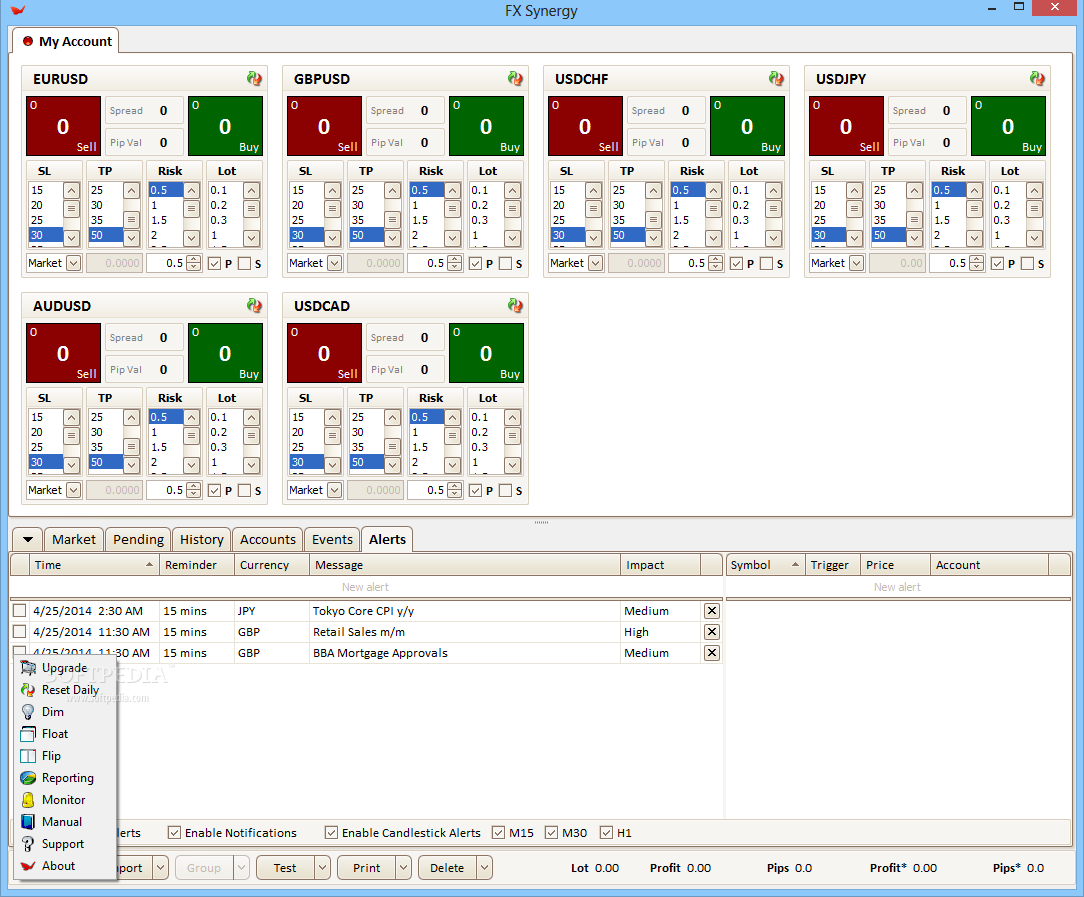Open GBPUSD Market order type dropdown
Screen dimensions: 1084x897
coord(335,263)
